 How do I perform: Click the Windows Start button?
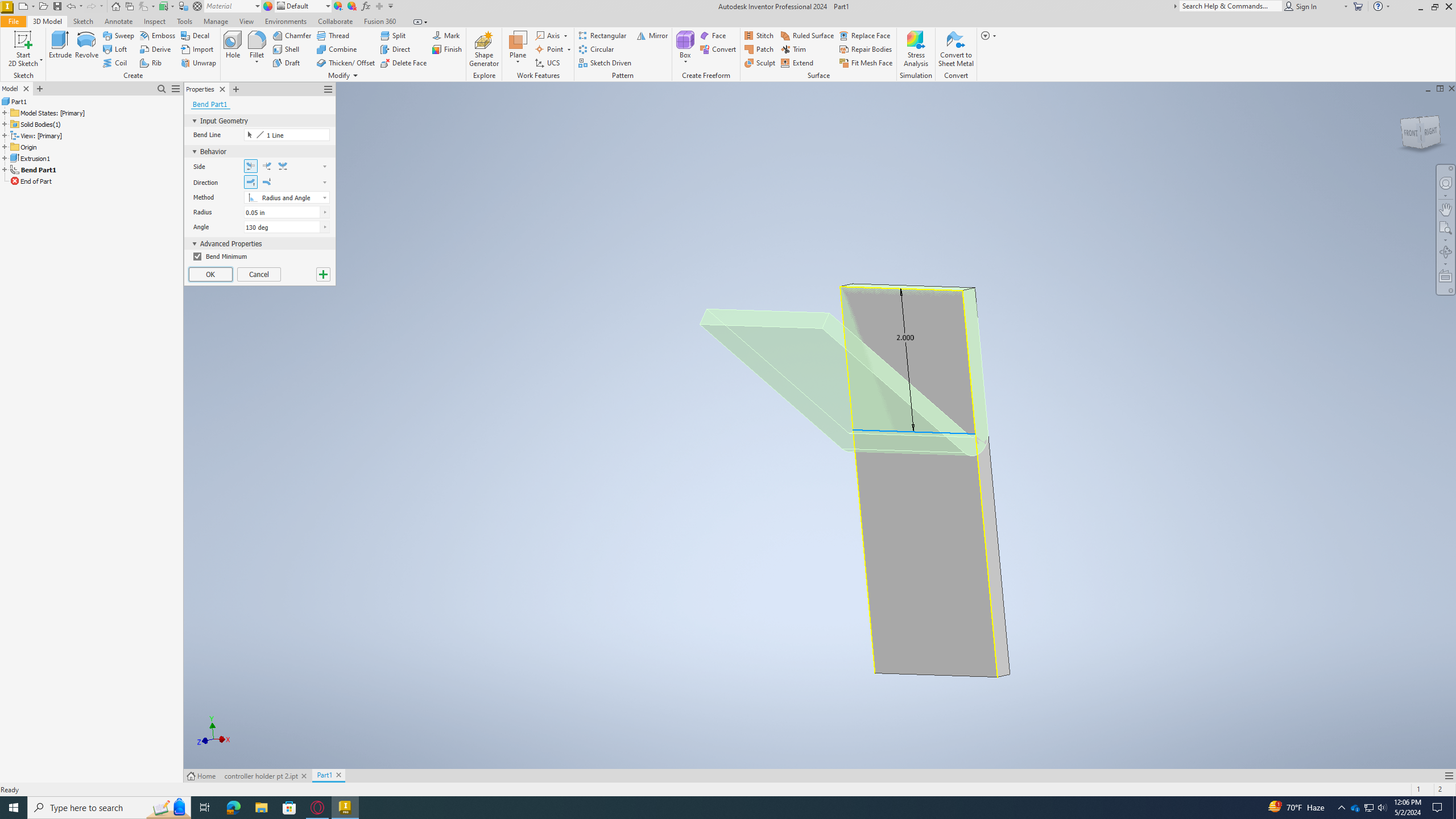[14, 807]
